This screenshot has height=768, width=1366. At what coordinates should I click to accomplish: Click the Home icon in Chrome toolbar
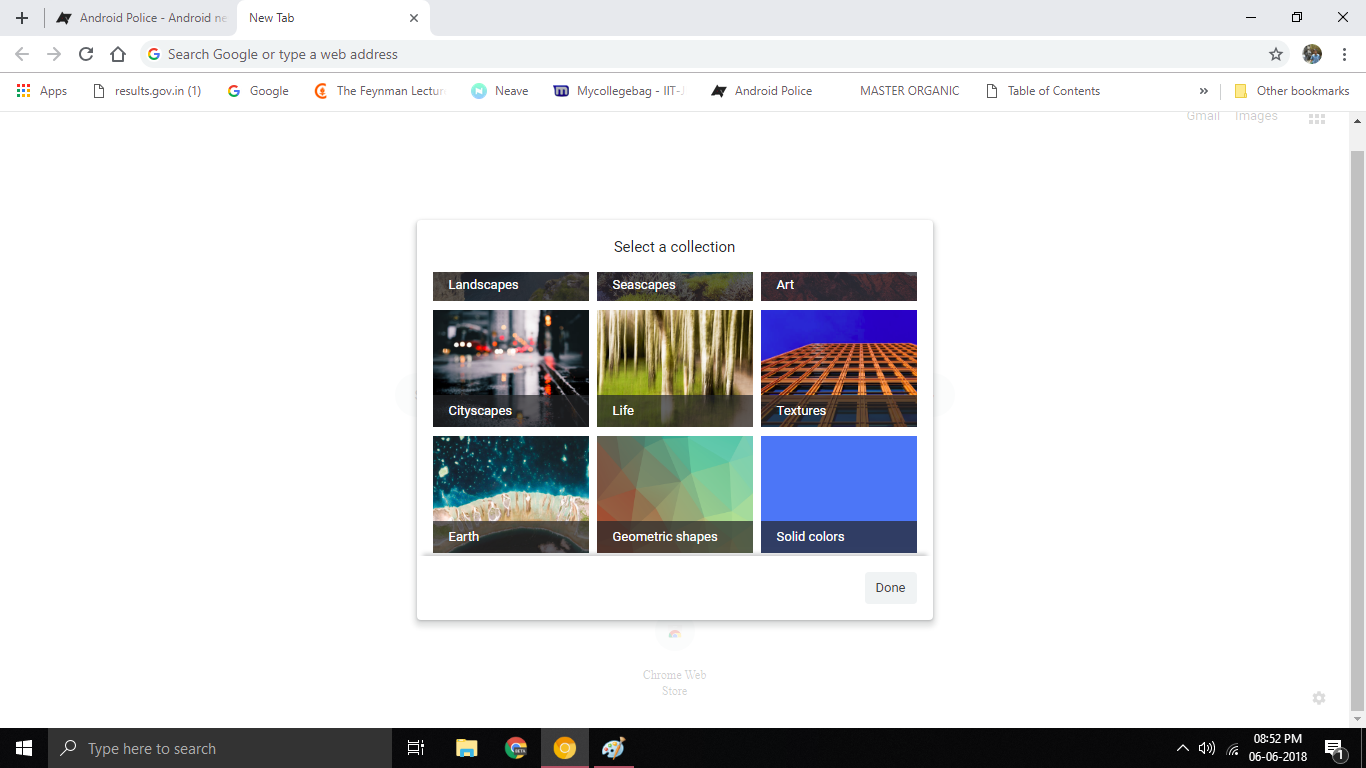click(116, 54)
